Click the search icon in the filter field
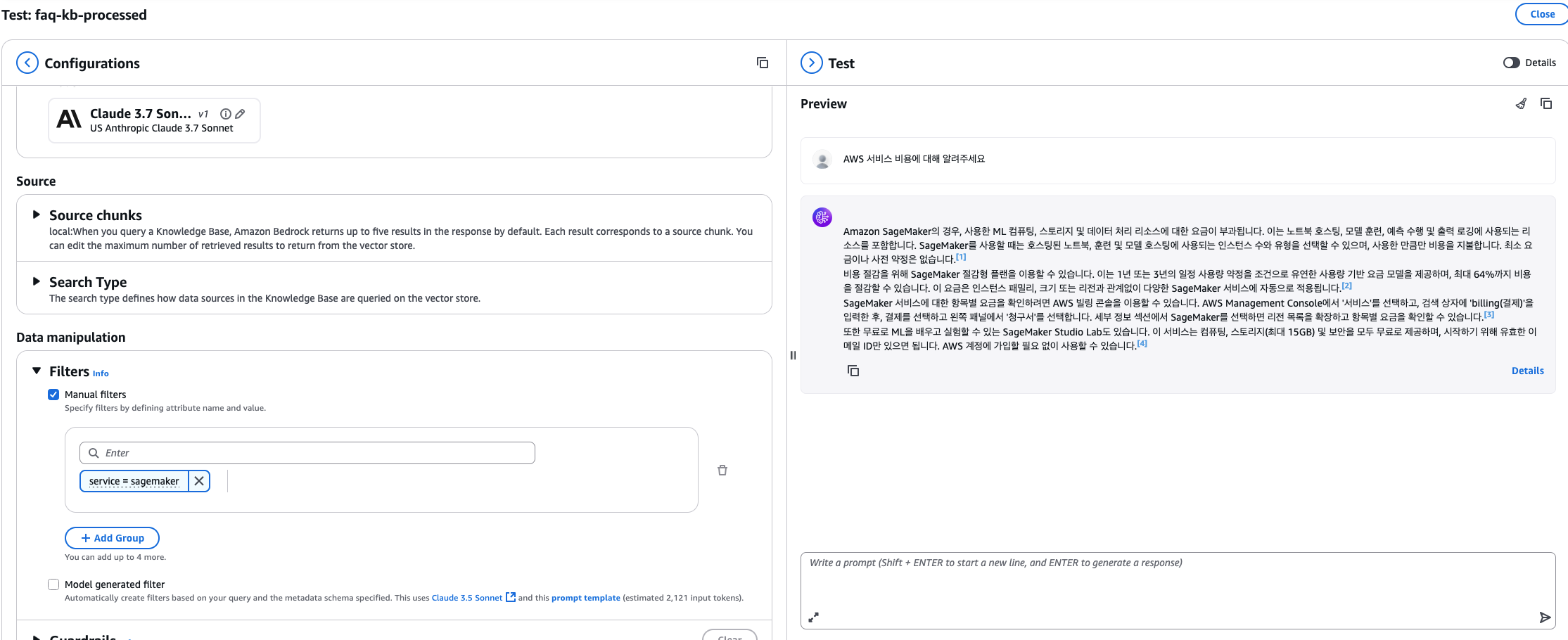This screenshot has height=640, width=1568. tap(94, 453)
